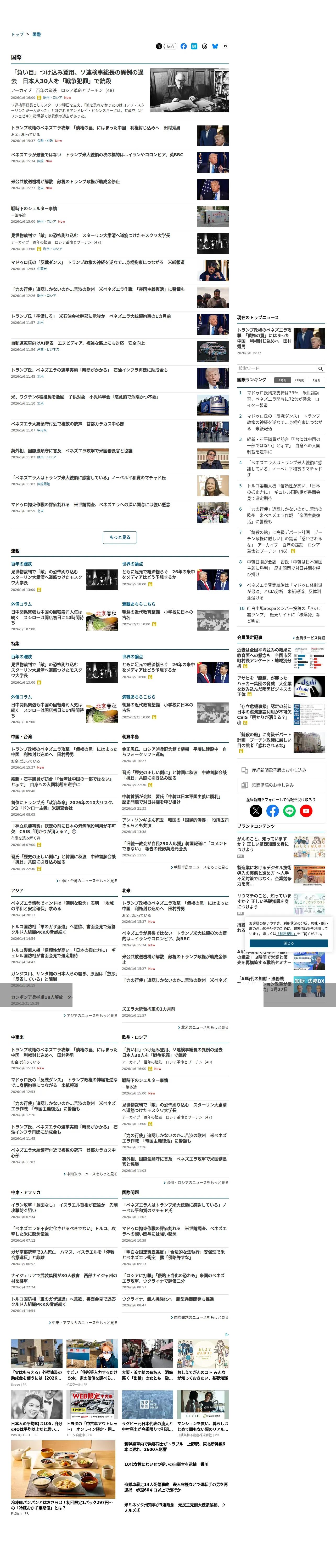Open member article アサヒを「脅迫」が襲った
The width and height of the screenshot is (336, 1568).
(x=264, y=686)
